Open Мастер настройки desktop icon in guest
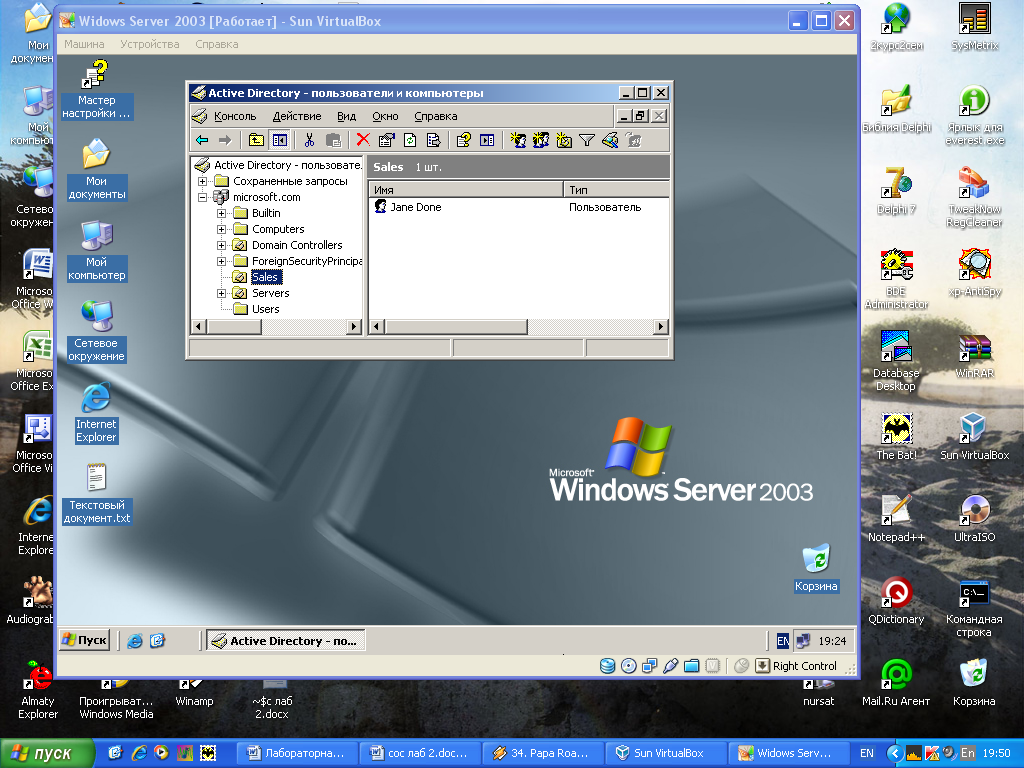Image resolution: width=1024 pixels, height=768 pixels. 96,90
